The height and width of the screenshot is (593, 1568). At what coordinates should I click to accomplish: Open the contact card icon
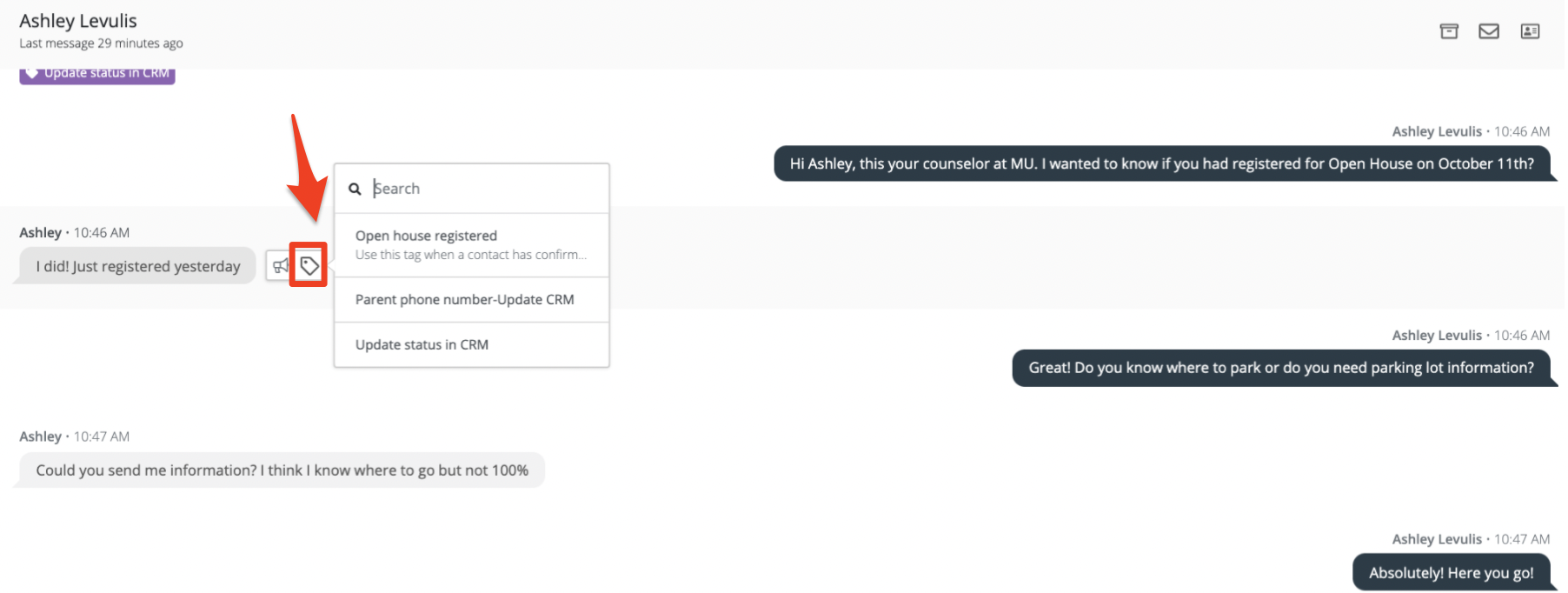click(x=1530, y=31)
